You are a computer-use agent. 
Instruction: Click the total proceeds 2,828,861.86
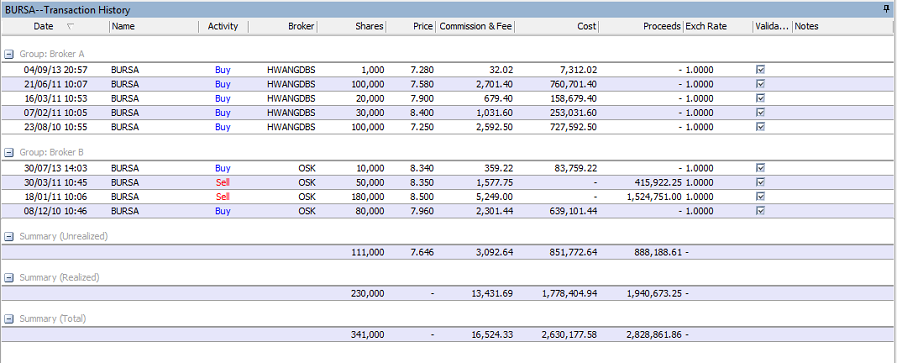(x=654, y=334)
